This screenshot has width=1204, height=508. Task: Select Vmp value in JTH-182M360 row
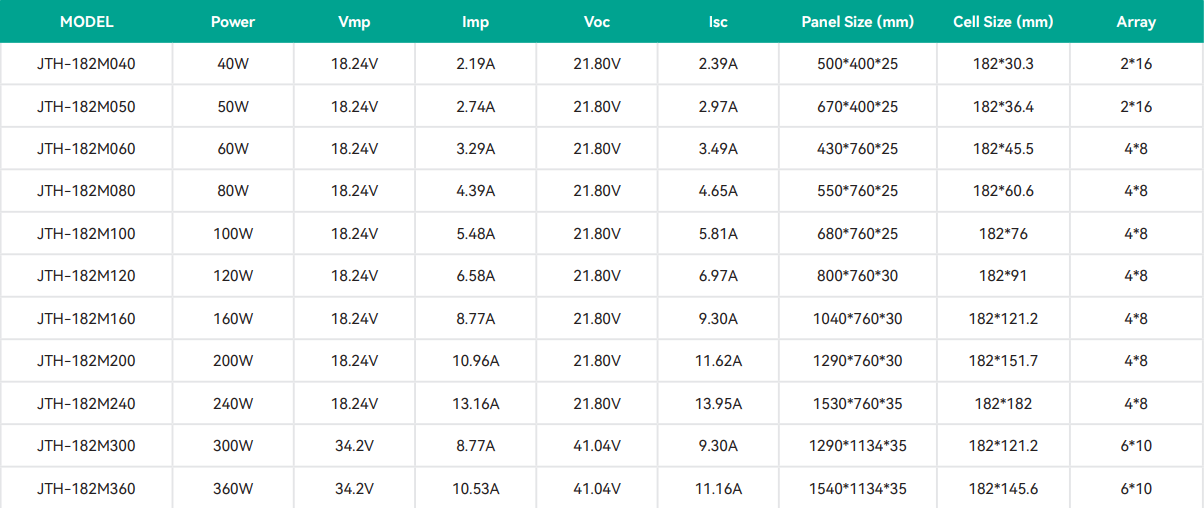(x=354, y=489)
